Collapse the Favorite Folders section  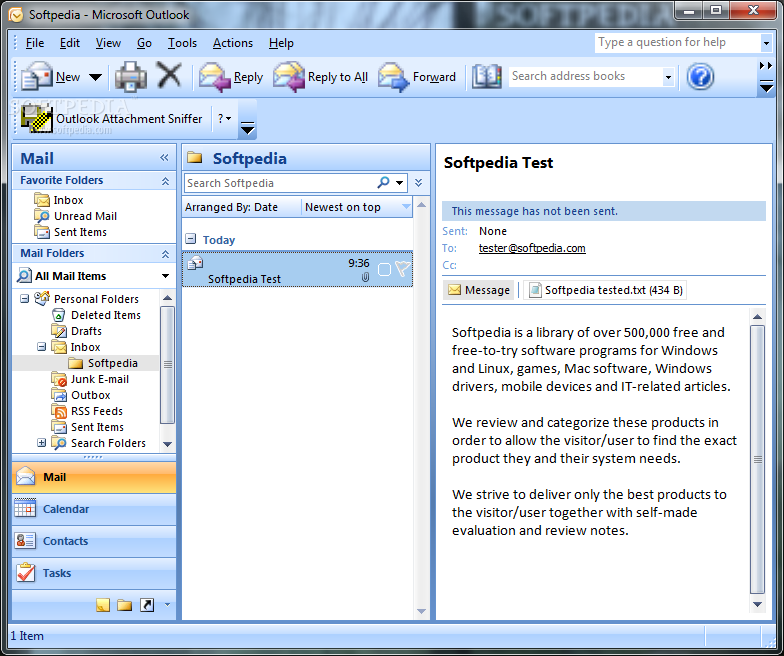coord(165,181)
